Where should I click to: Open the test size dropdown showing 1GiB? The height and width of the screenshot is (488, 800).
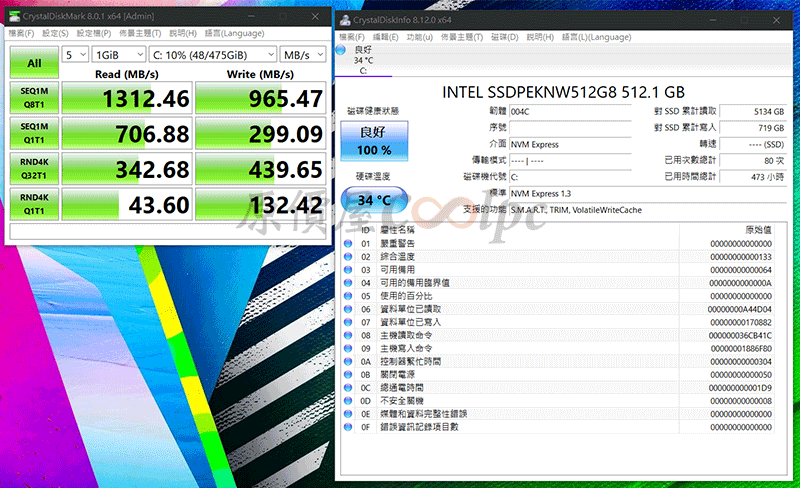click(119, 55)
